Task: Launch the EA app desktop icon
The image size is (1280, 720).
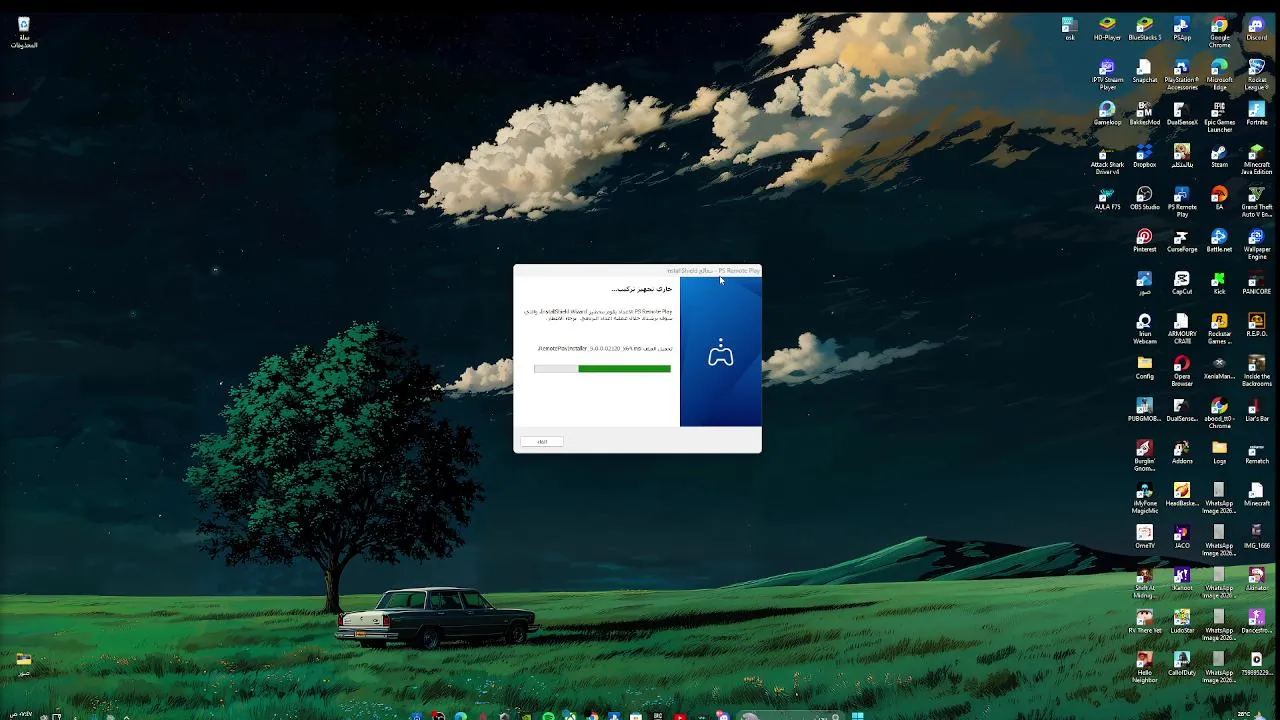Action: [1219, 198]
